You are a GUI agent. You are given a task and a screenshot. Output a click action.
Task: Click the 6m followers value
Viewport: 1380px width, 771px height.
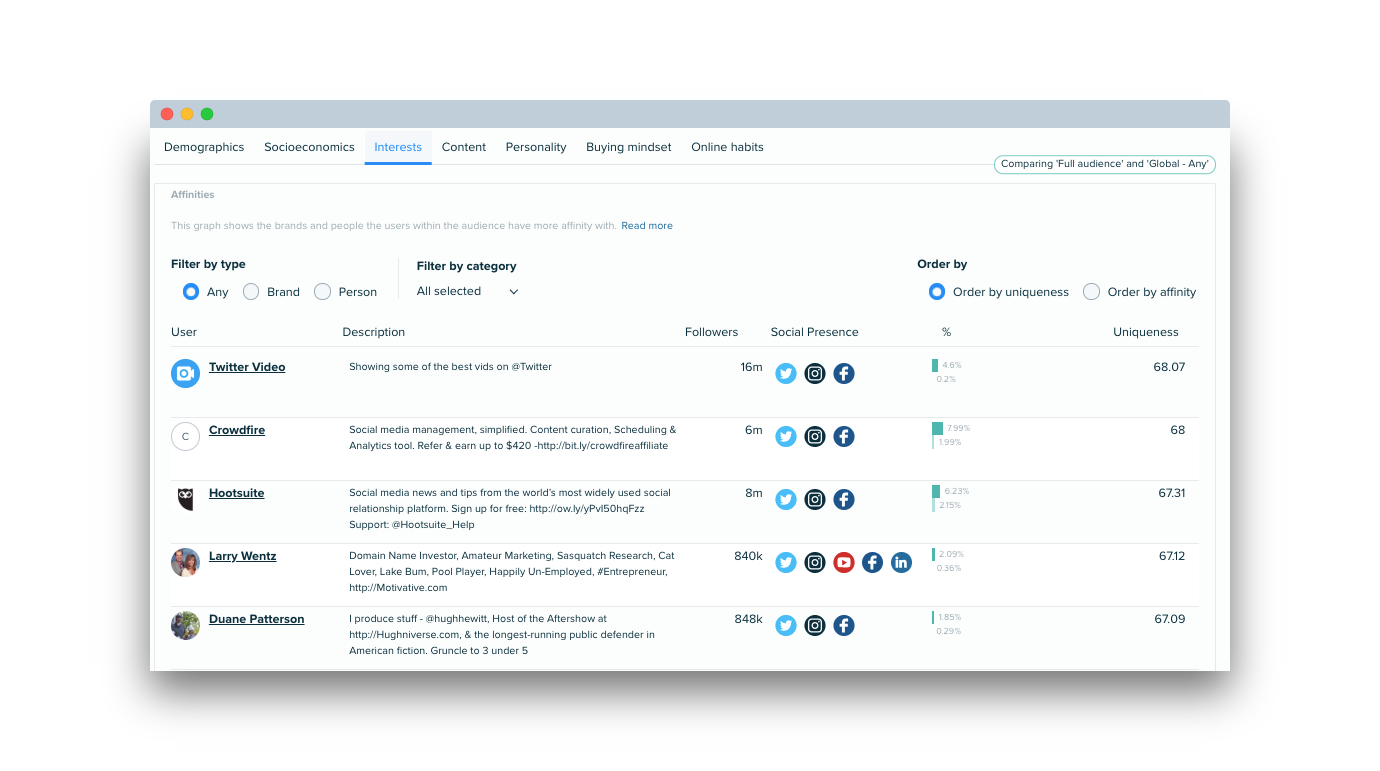pyautogui.click(x=754, y=430)
